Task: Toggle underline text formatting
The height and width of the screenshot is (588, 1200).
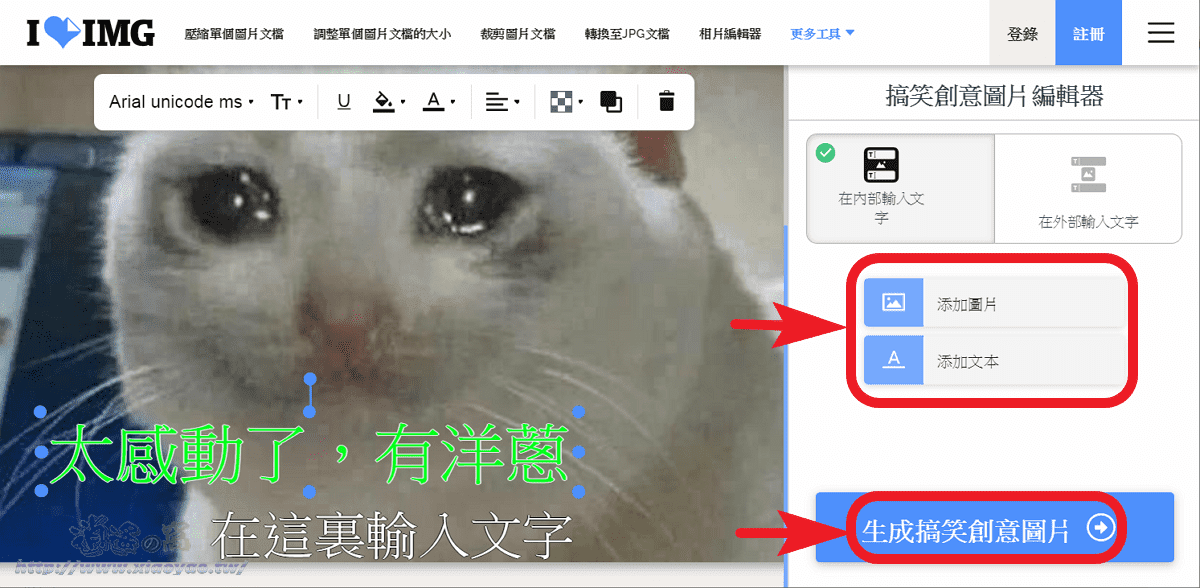Action: coord(344,102)
